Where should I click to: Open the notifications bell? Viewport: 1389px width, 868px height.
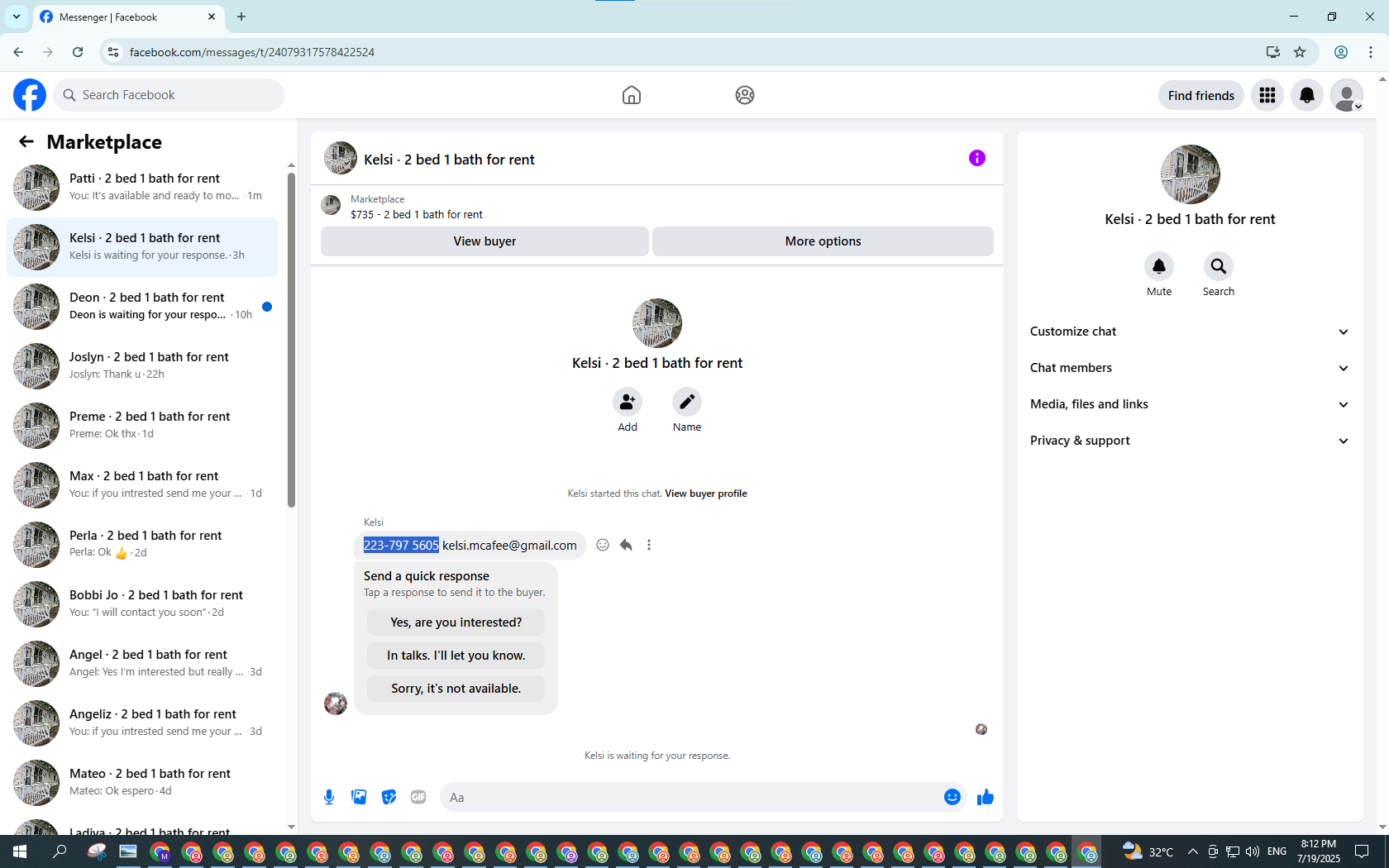tap(1307, 95)
